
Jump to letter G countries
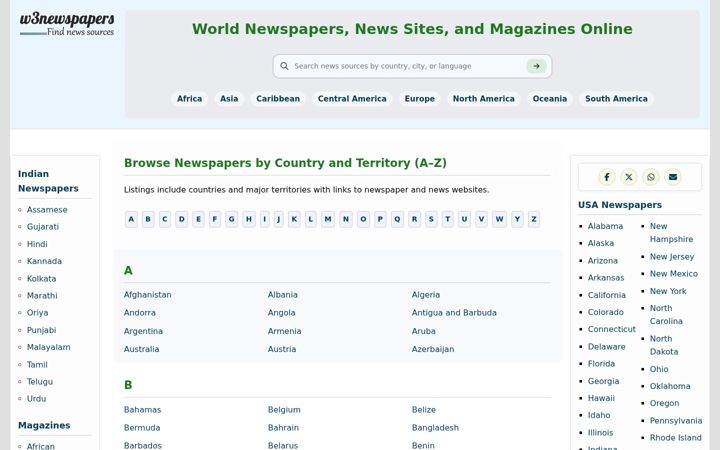231,219
